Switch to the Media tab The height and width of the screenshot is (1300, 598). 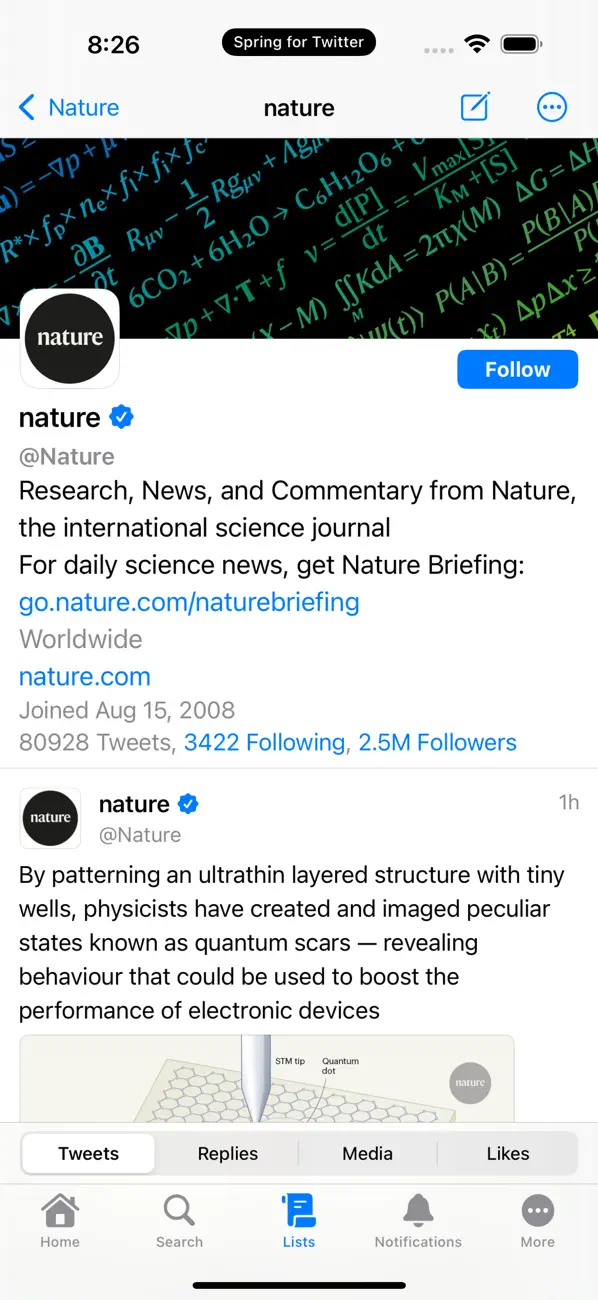tap(367, 1153)
